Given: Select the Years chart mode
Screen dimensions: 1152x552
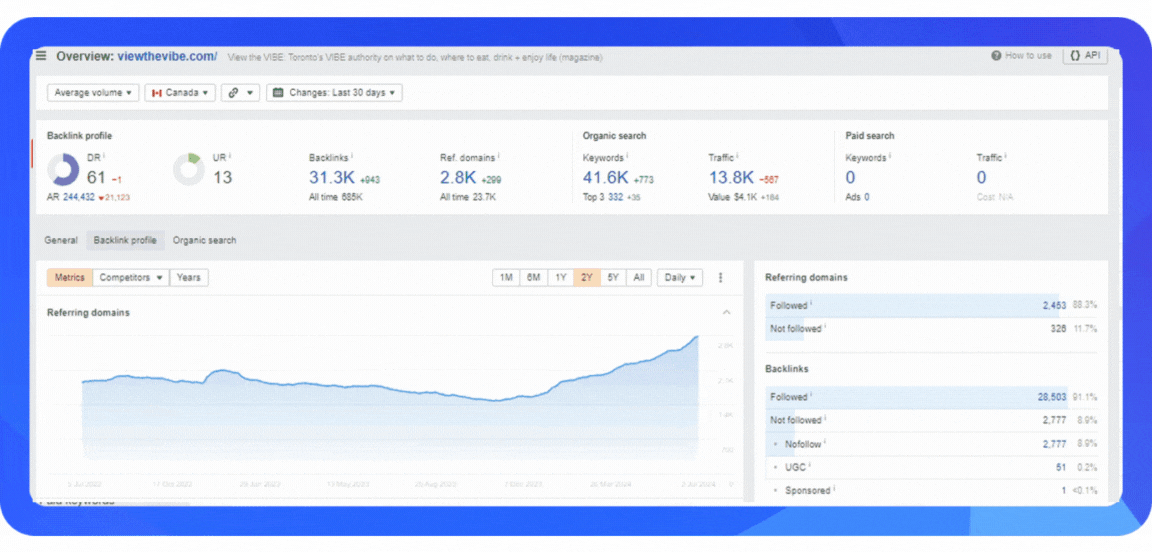Looking at the screenshot, I should click(189, 278).
